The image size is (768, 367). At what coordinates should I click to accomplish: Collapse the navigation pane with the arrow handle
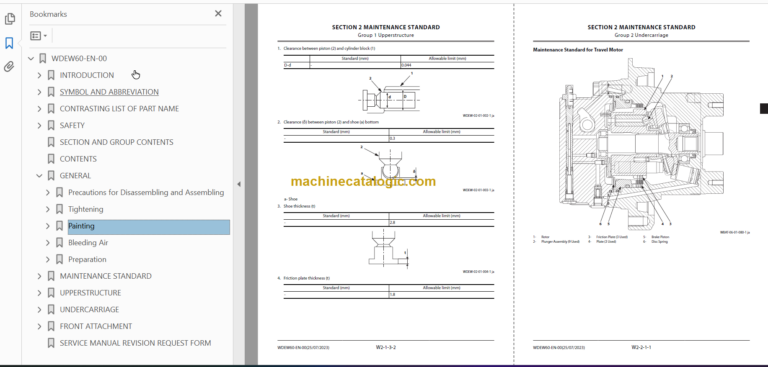(239, 184)
